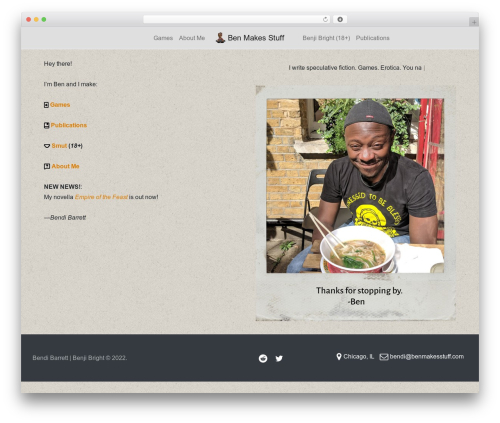Image resolution: width=500 pixels, height=423 pixels.
Task: Click the footer copyright text Bendi Barrett | Benji Bright
Action: tap(80, 358)
